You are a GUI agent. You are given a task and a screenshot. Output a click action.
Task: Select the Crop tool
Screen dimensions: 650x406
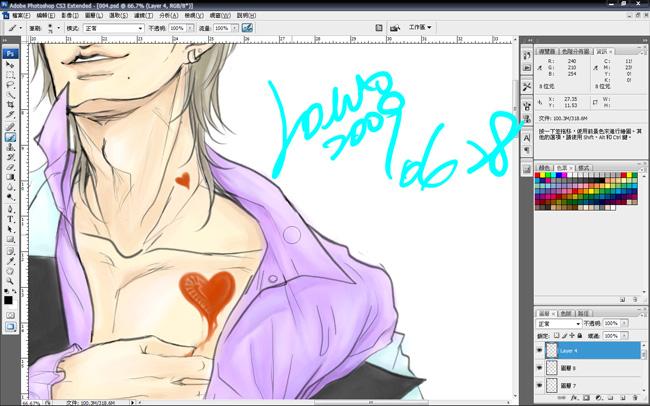(10, 105)
